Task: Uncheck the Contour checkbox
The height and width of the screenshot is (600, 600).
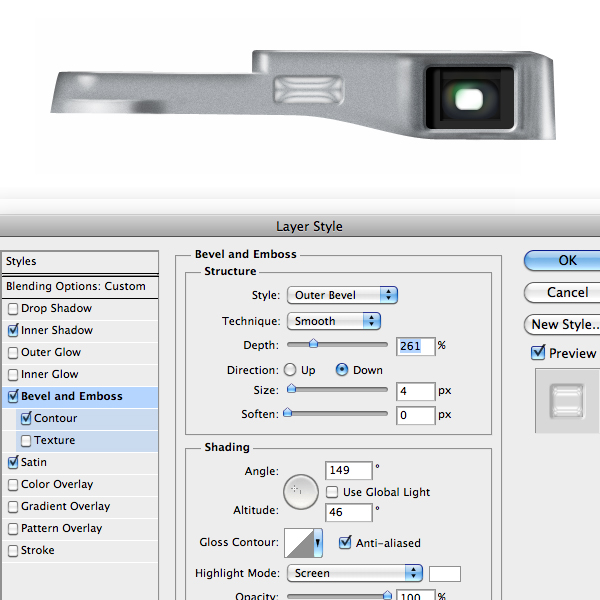Action: pos(26,419)
